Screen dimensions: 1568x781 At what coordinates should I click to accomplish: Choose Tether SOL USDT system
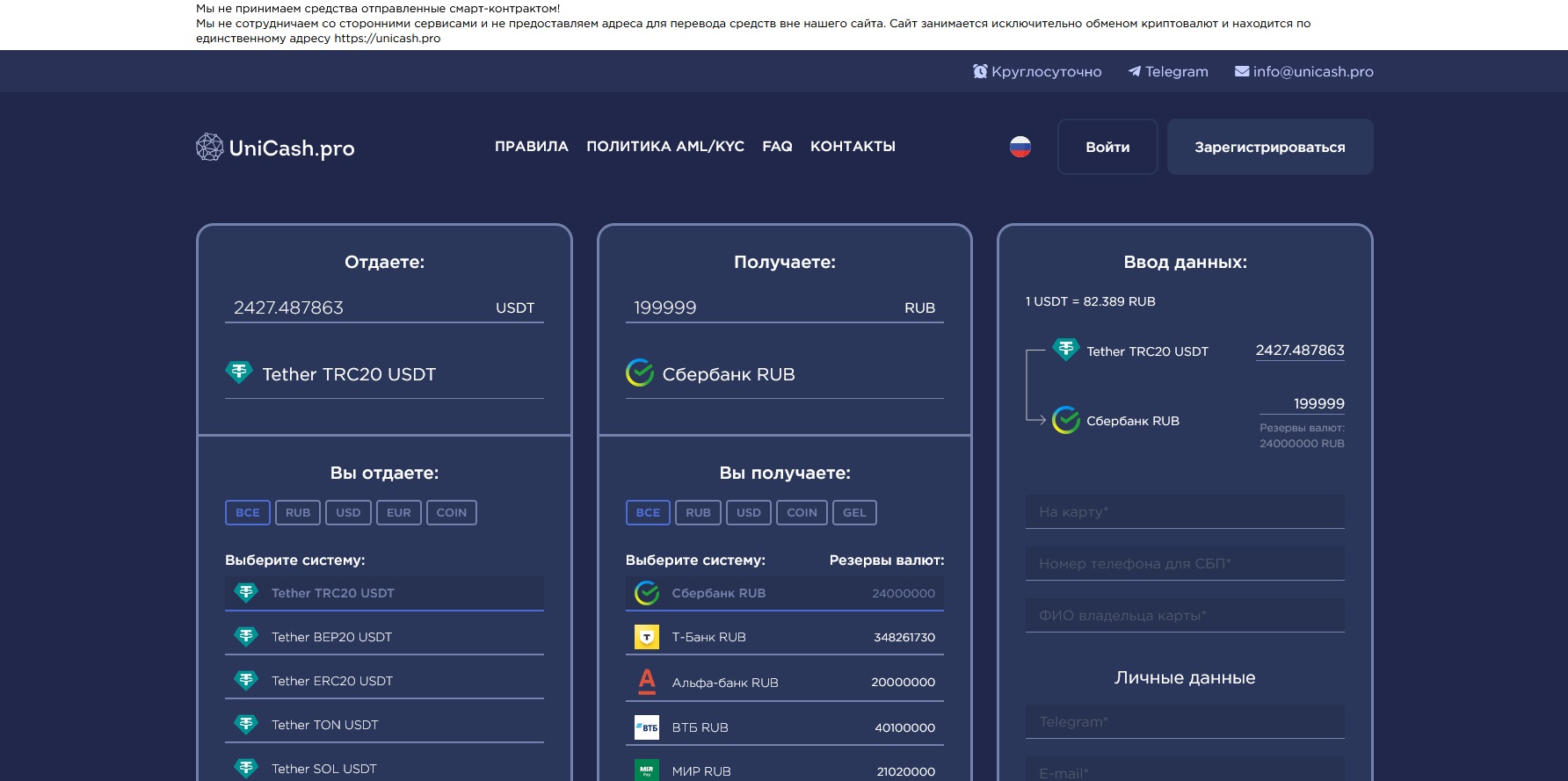point(384,767)
